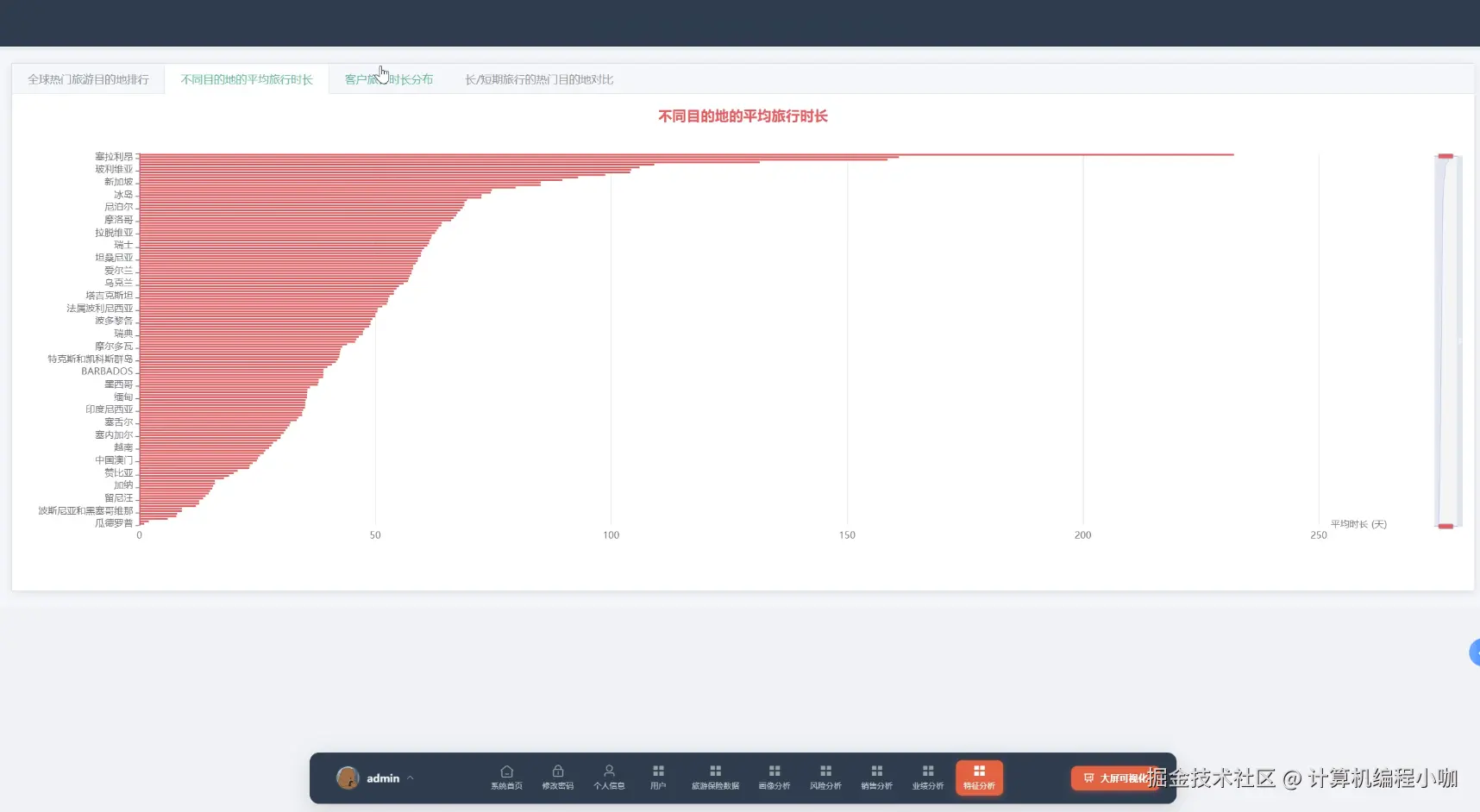Expand the admin account menu arrow
Screen dimensions: 1480x812
pyautogui.click(x=411, y=778)
